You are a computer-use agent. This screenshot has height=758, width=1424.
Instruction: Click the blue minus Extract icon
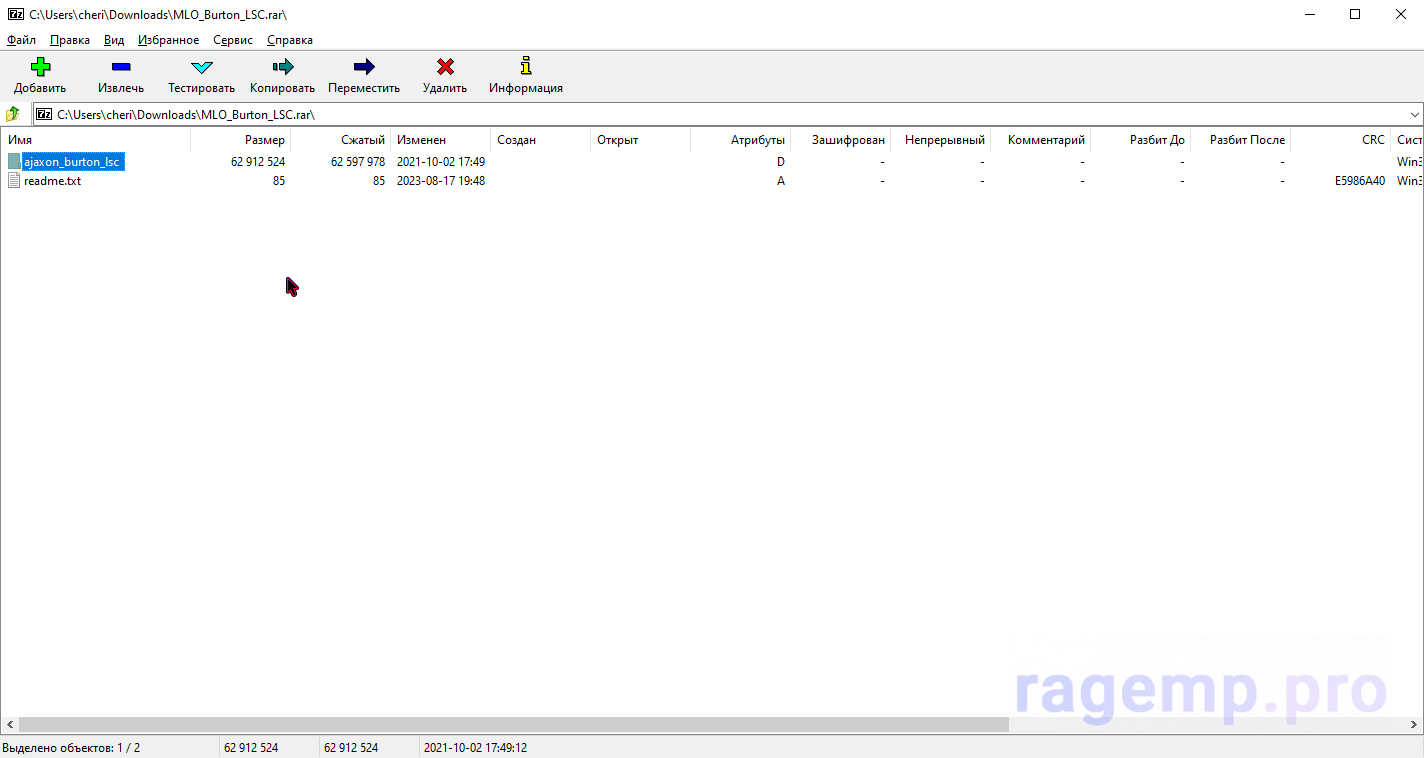(x=121, y=67)
